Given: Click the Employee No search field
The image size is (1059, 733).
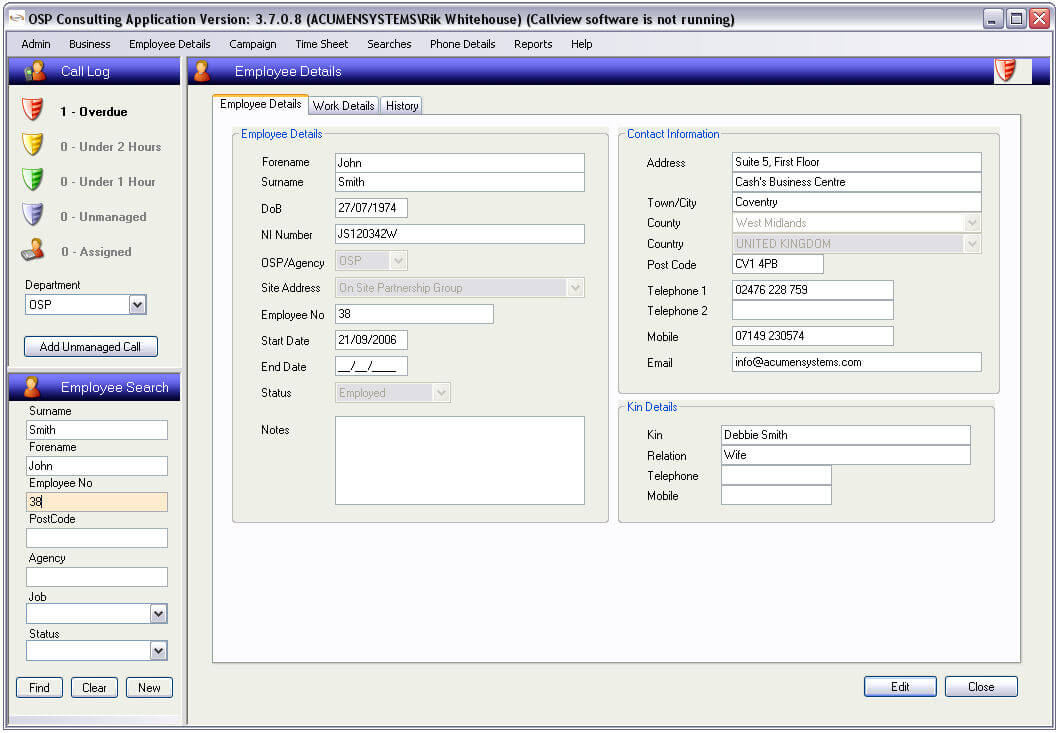Looking at the screenshot, I should [x=97, y=502].
